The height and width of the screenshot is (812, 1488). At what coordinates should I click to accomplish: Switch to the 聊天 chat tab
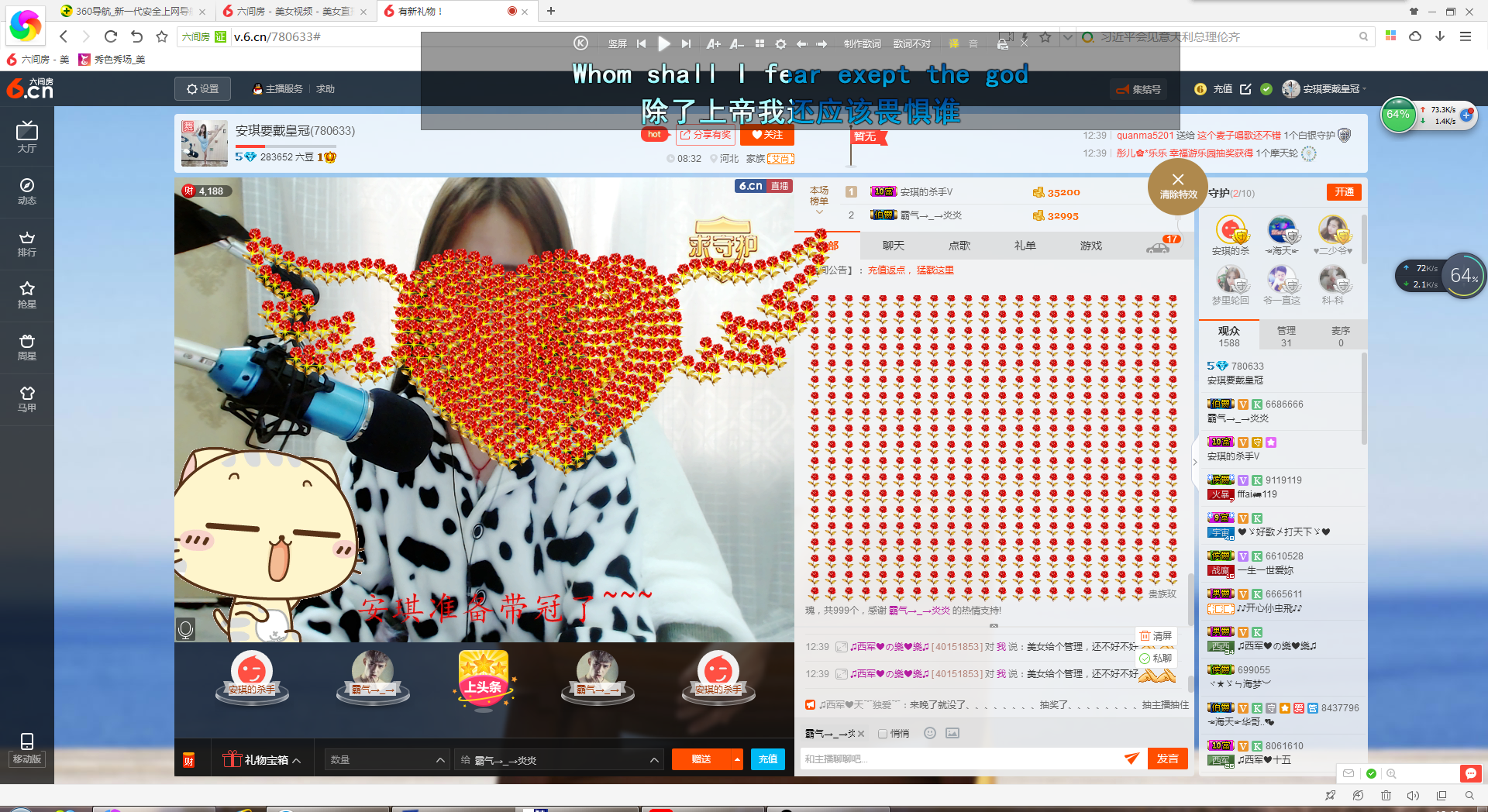coord(893,246)
